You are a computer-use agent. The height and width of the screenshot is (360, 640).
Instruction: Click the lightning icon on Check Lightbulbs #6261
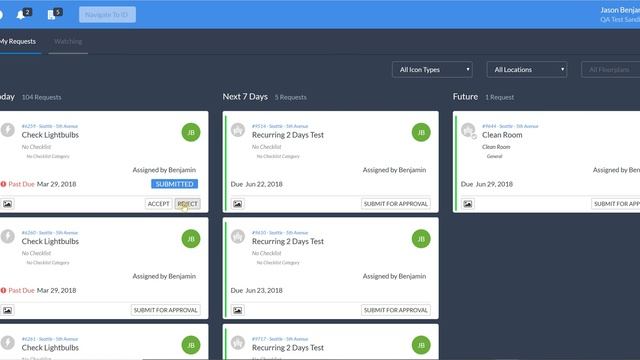tap(7, 343)
